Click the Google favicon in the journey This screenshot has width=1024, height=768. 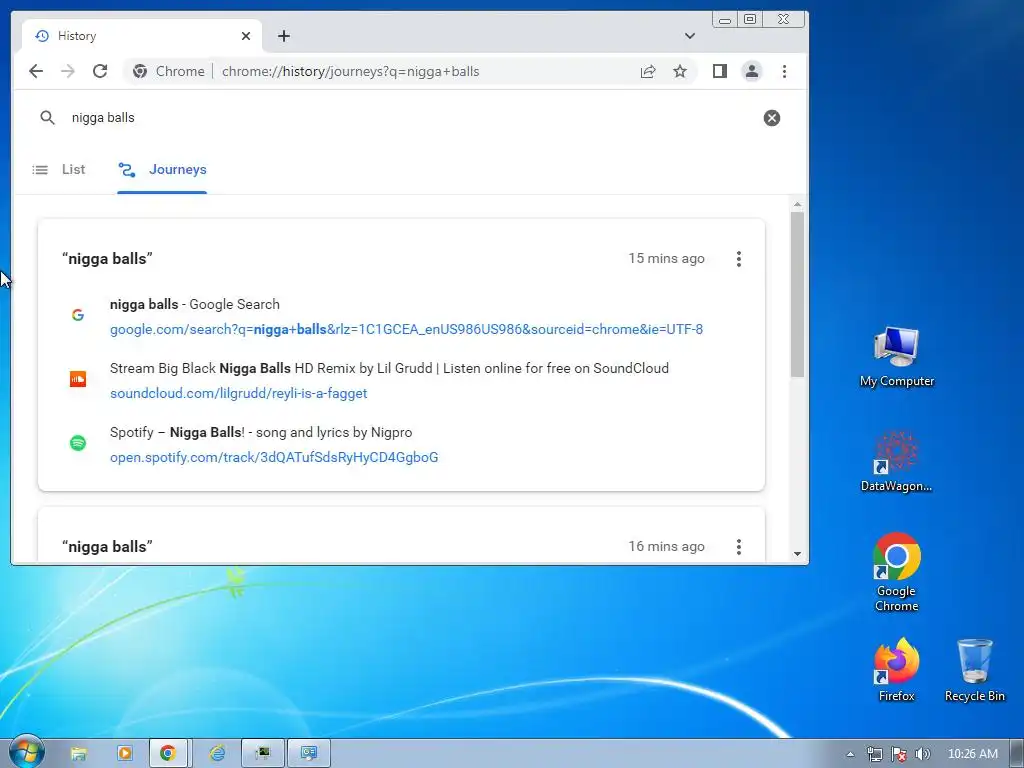click(78, 315)
